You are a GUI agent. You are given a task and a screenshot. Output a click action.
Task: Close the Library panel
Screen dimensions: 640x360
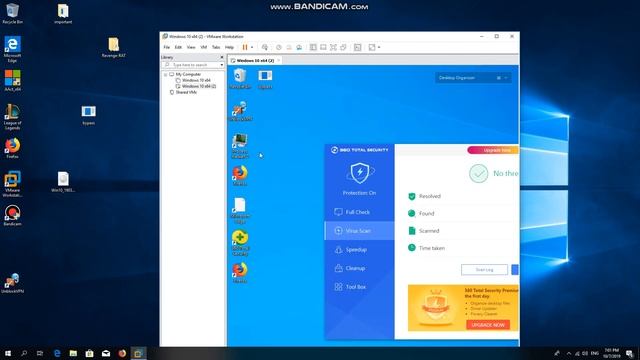coord(222,58)
